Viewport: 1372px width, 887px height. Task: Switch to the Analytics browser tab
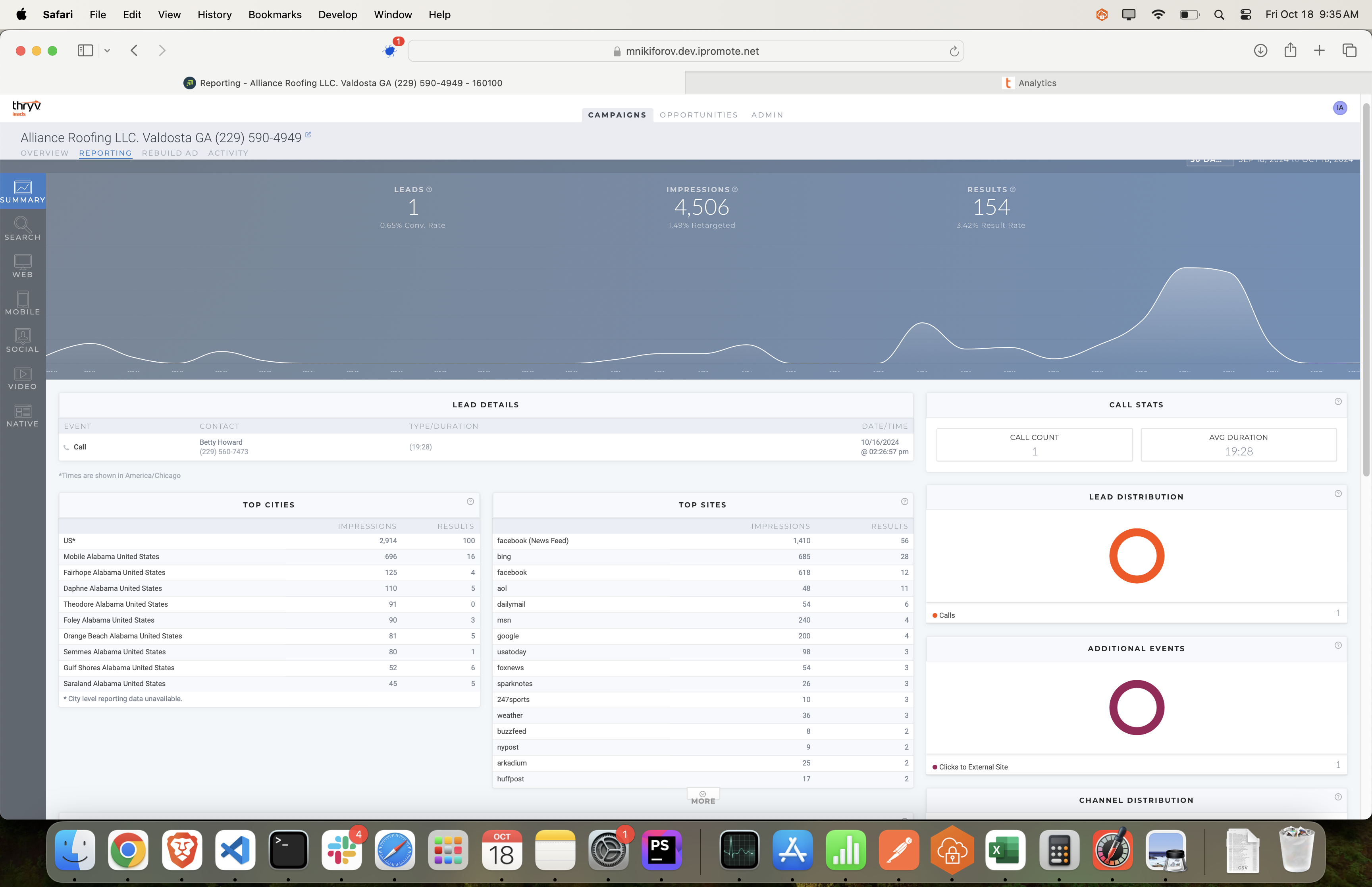pyautogui.click(x=1028, y=83)
